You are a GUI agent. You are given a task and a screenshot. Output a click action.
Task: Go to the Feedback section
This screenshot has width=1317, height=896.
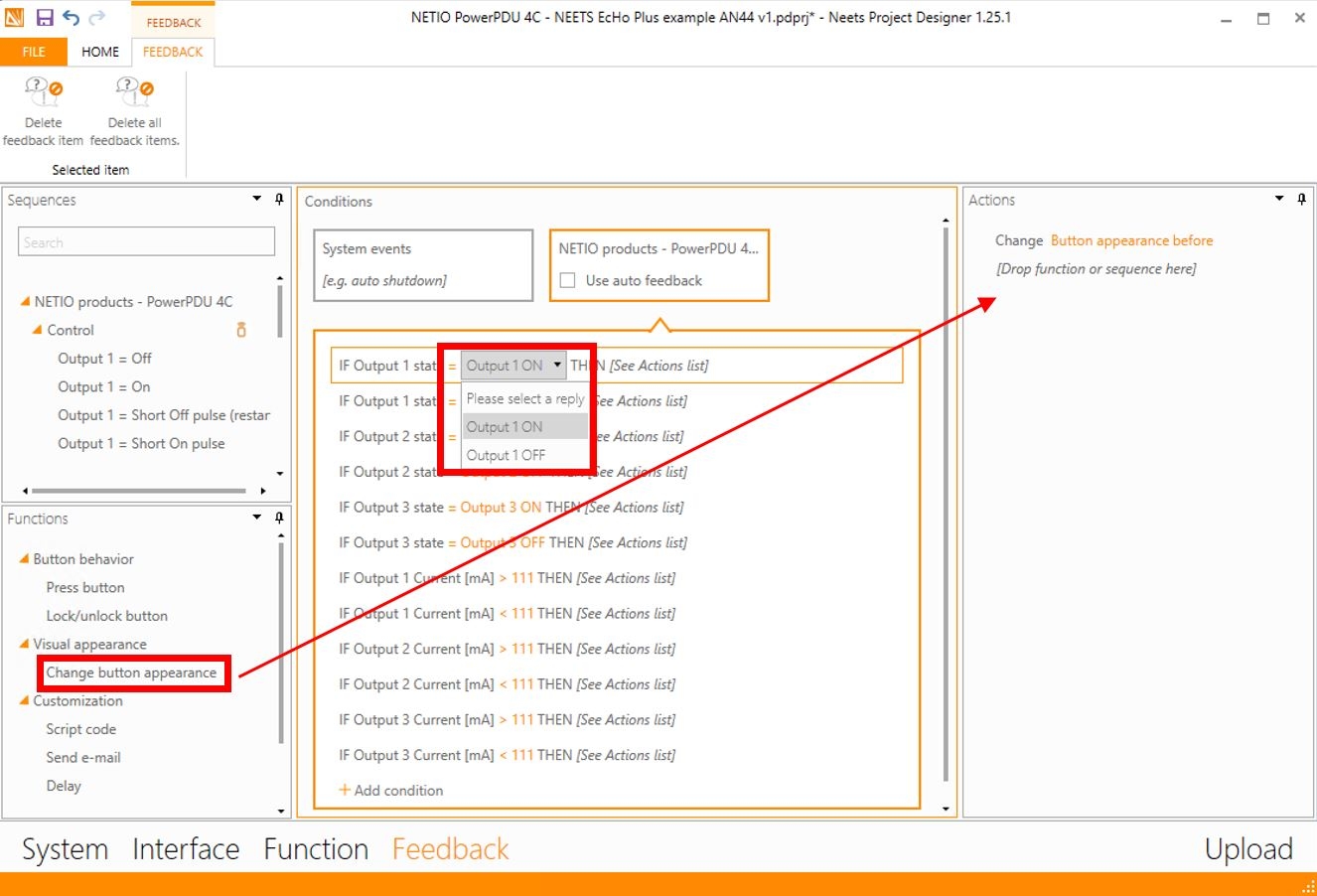pos(451,849)
